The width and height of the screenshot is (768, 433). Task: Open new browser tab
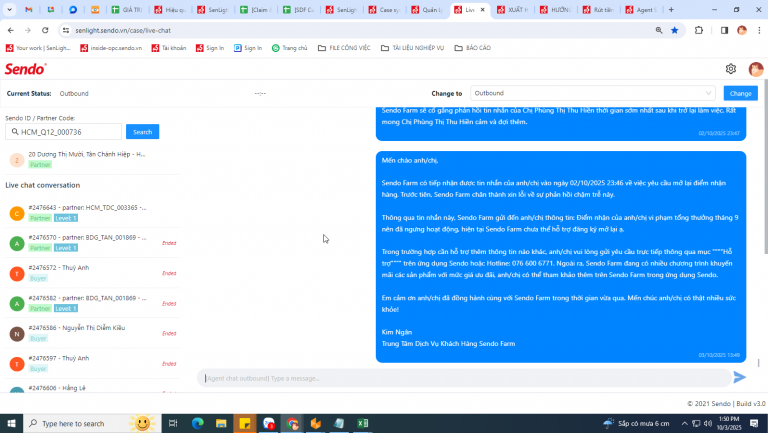coord(671,9)
